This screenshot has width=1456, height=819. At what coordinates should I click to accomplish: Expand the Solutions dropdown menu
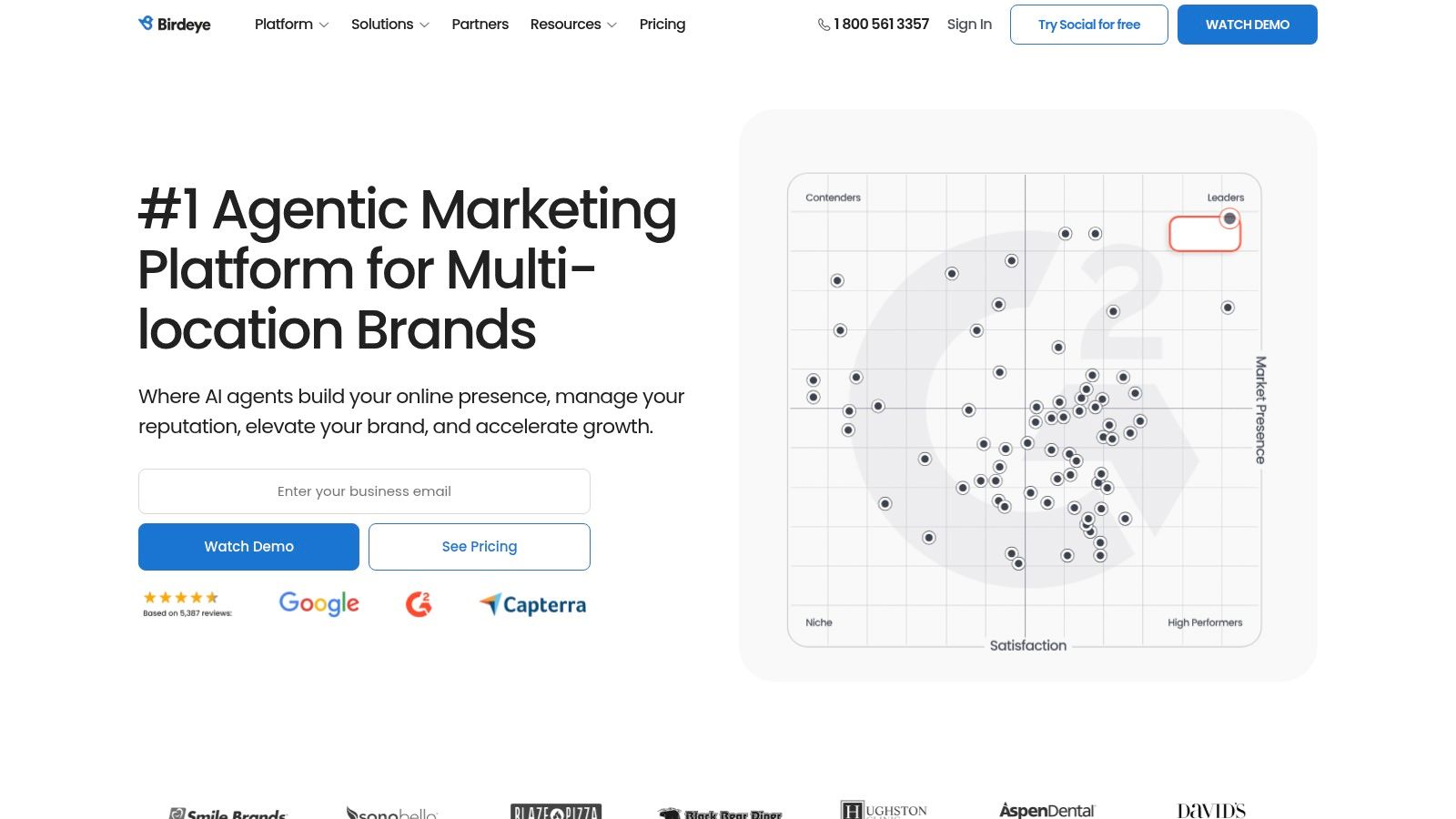pyautogui.click(x=389, y=25)
